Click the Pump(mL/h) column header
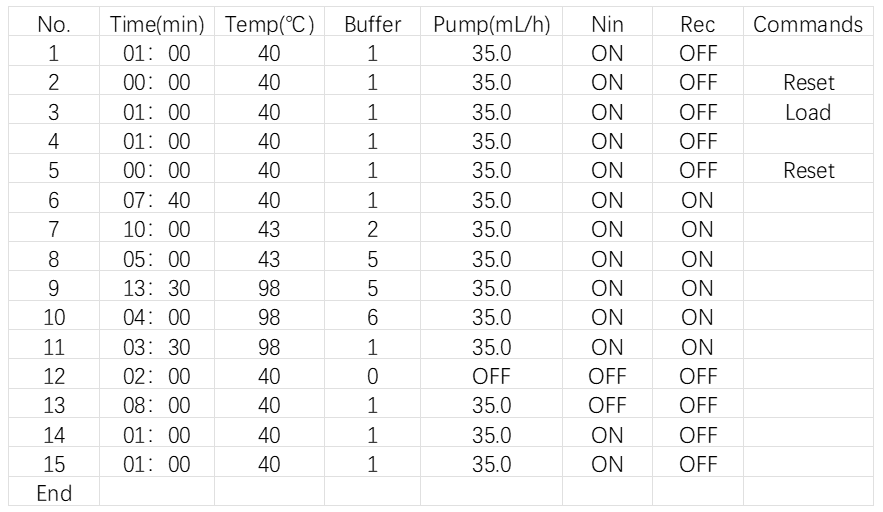This screenshot has width=883, height=512. tap(490, 24)
